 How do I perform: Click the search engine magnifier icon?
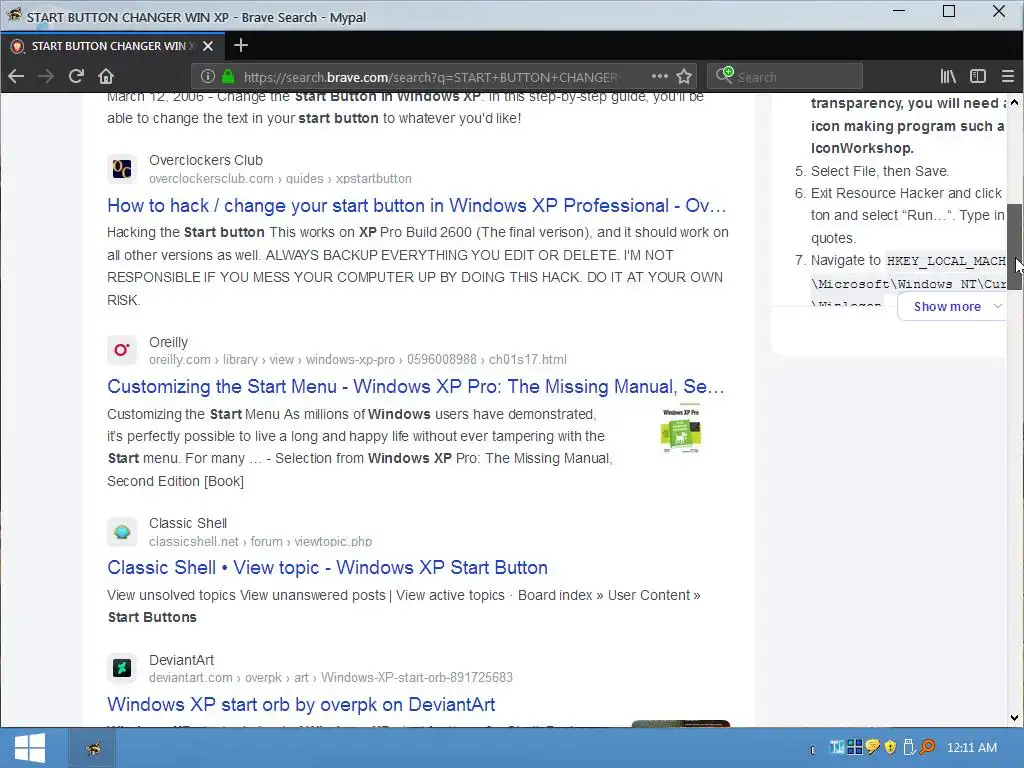pos(724,75)
